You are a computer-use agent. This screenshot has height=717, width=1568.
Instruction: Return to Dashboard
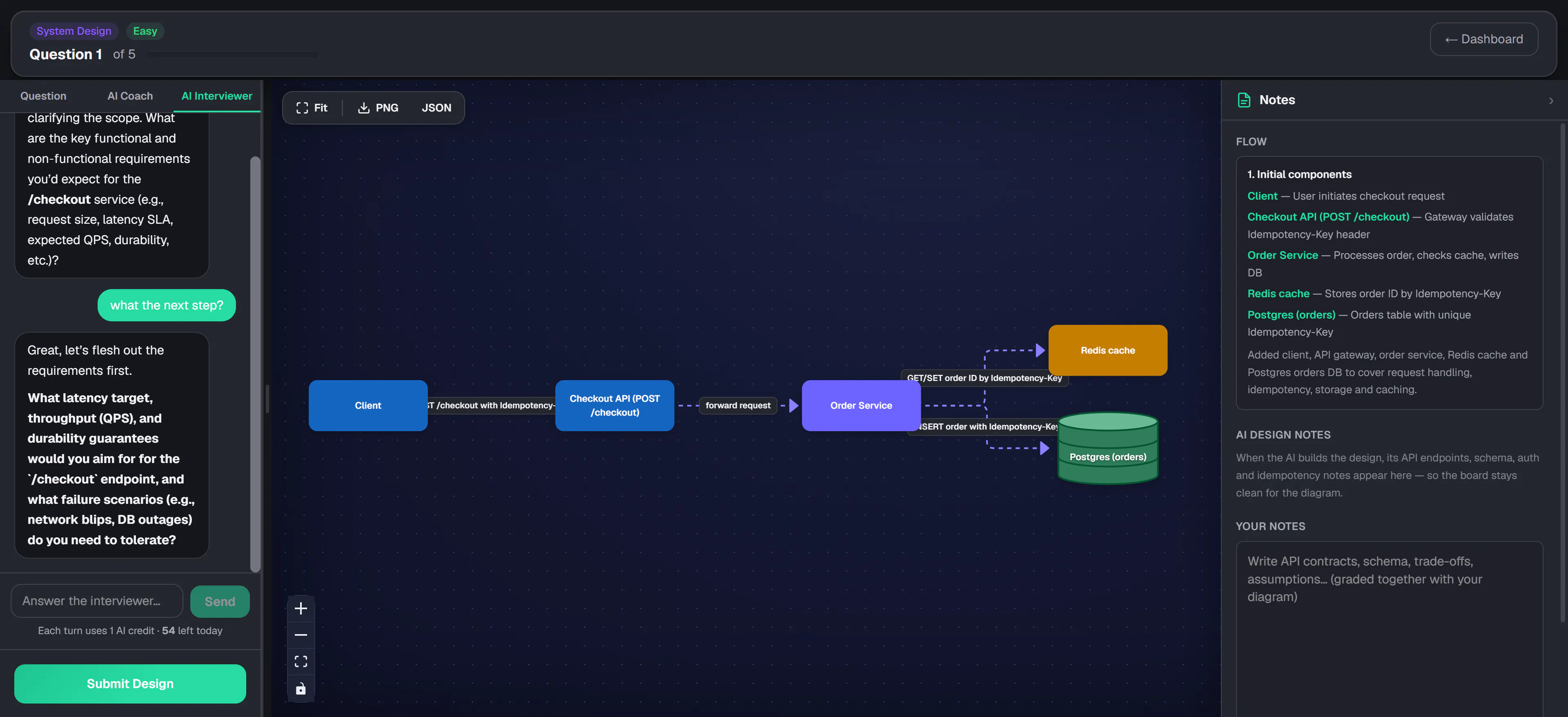(x=1483, y=39)
